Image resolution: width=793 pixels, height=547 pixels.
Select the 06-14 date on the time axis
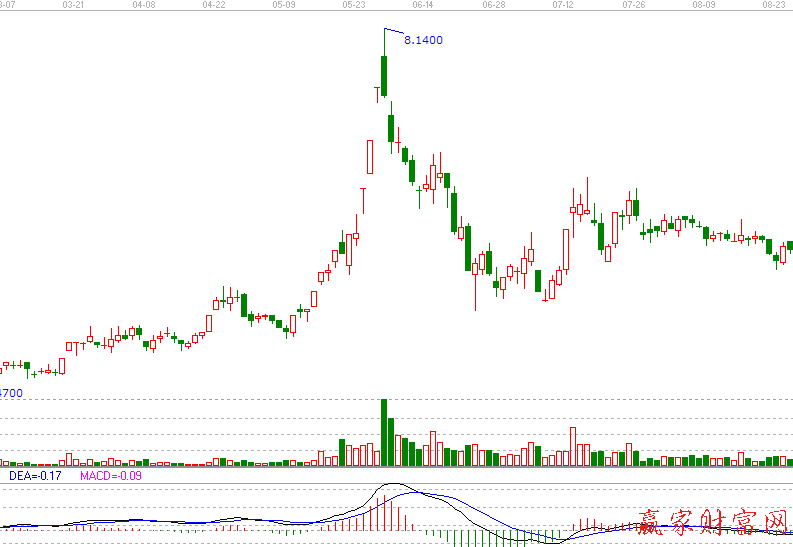point(422,5)
